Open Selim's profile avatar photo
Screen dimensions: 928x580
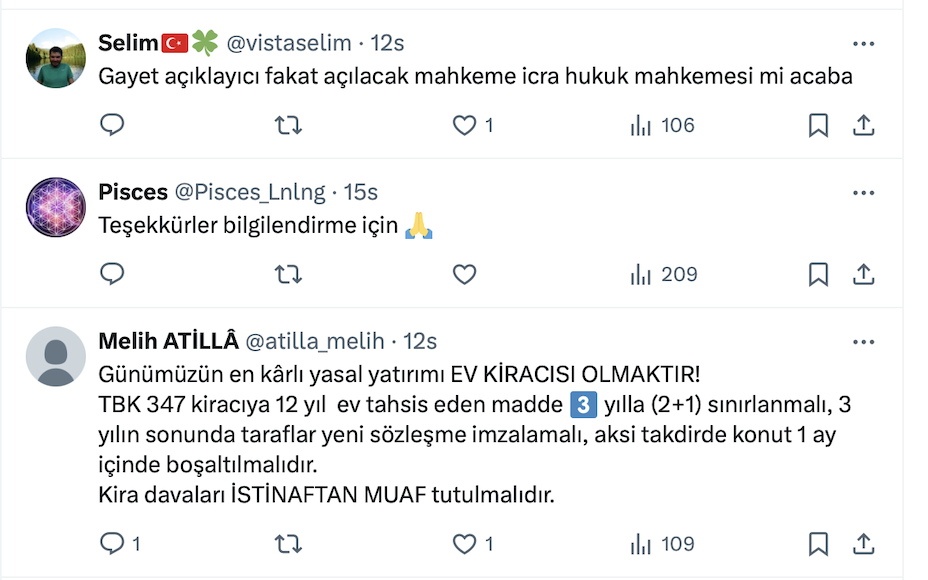tap(55, 58)
